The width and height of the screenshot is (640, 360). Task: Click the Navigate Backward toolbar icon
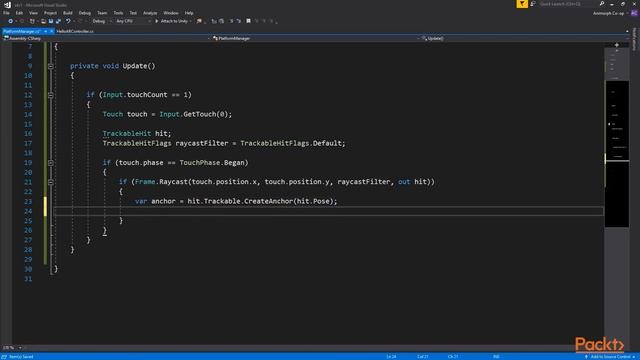10,21
